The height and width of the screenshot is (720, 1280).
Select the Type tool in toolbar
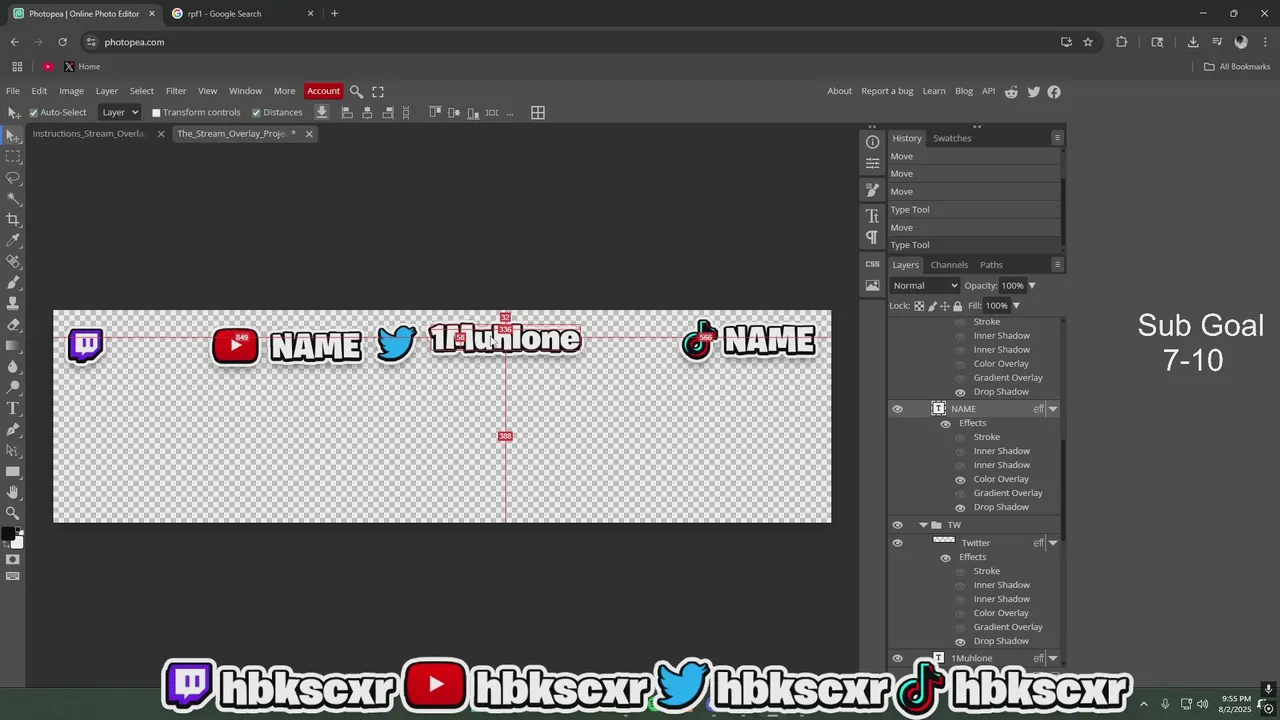13,408
